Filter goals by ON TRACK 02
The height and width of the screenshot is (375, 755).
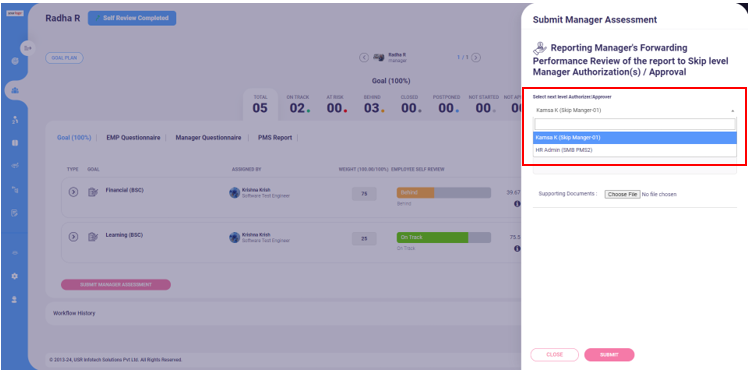298,104
